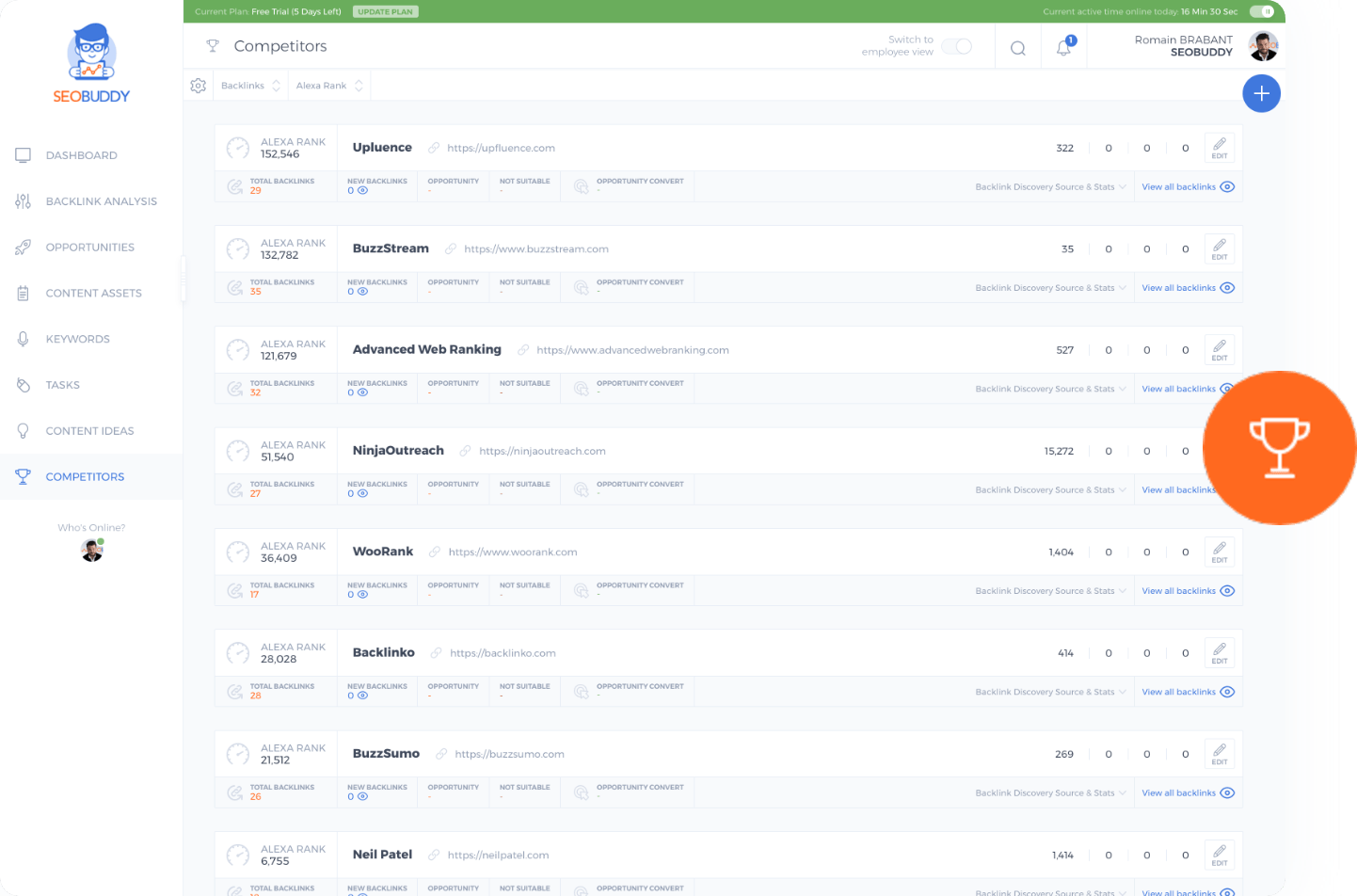
Task: Open the https://upfluence.com link
Action: [501, 148]
